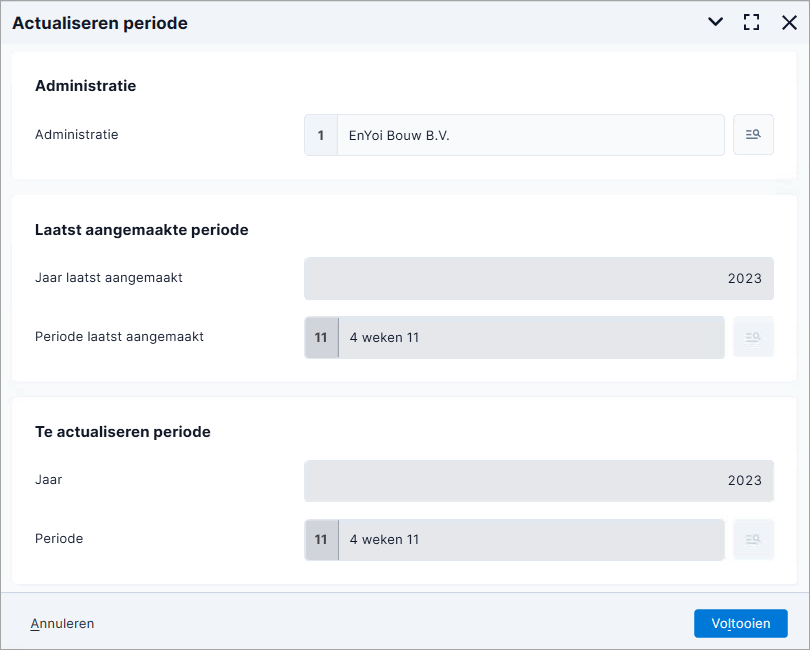Image resolution: width=810 pixels, height=650 pixels.
Task: Close the Actualiseren periode dialog
Action: click(789, 22)
